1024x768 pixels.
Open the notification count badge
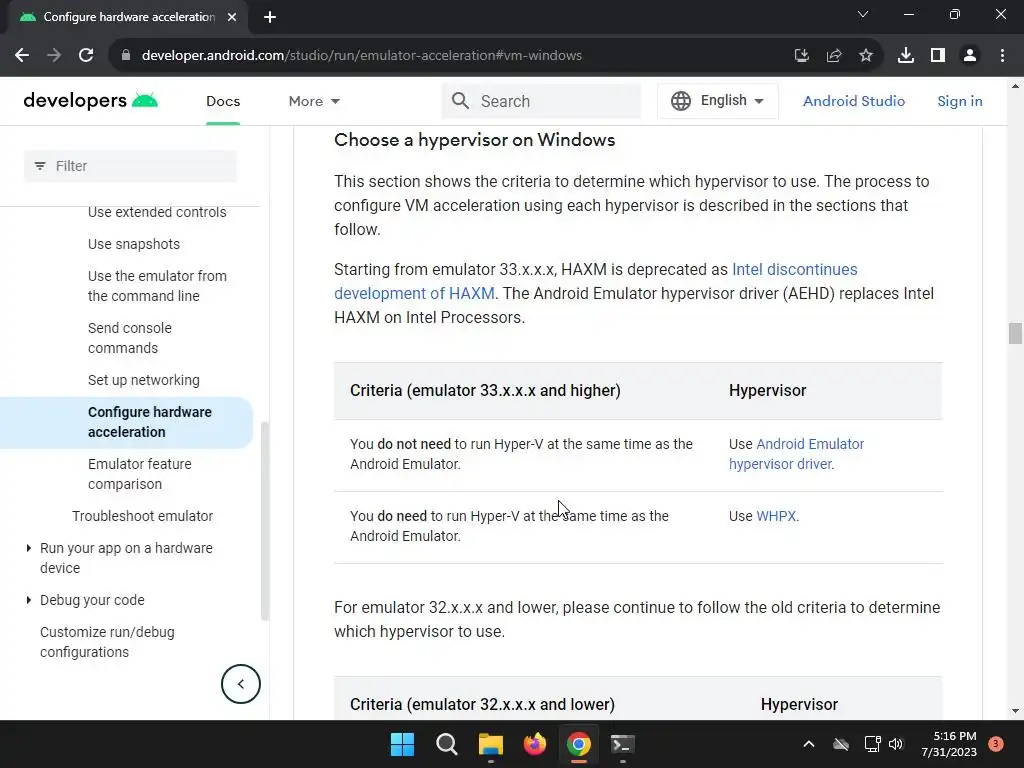point(996,744)
